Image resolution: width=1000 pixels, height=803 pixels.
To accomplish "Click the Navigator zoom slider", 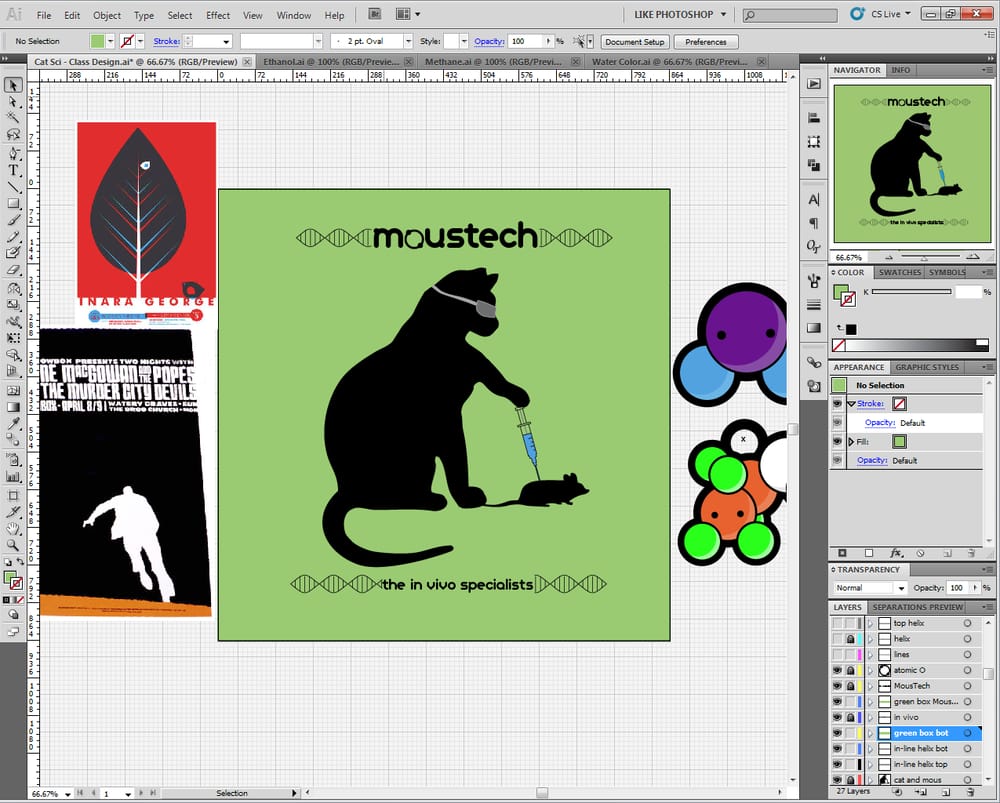I will 923,257.
